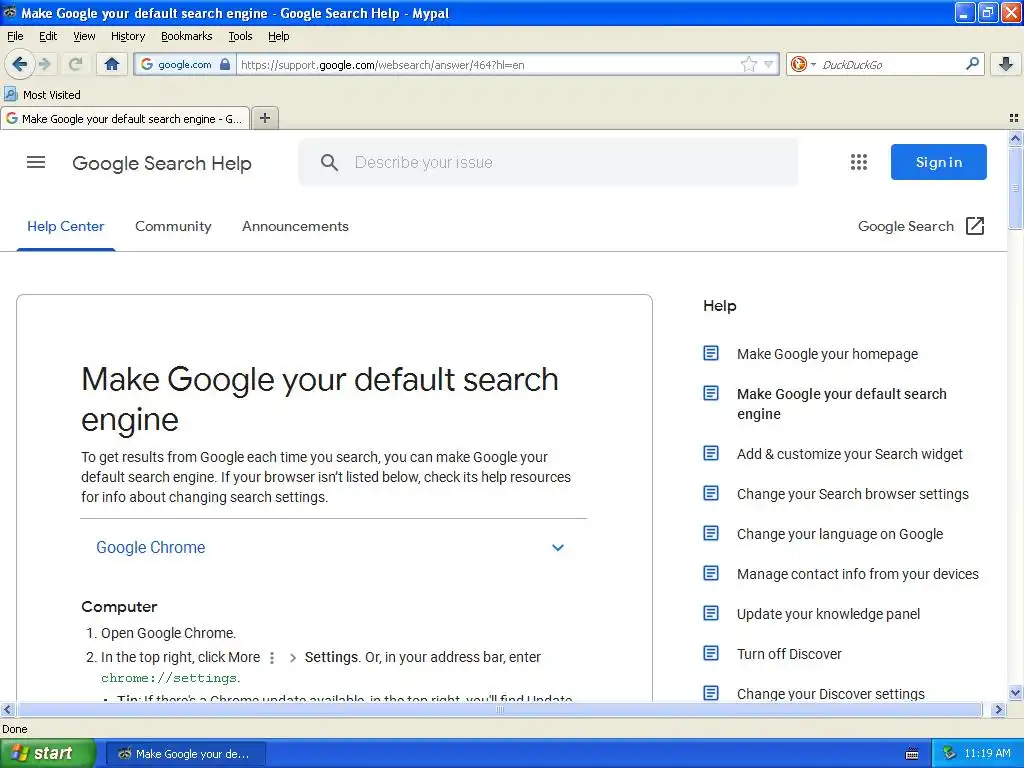Open the browser home page icon
1024x768 pixels.
point(112,64)
